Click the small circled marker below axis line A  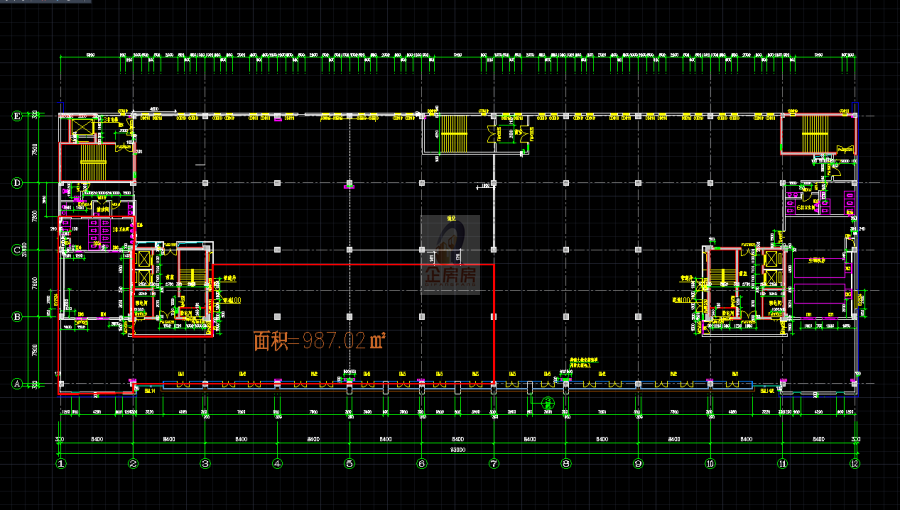point(547,402)
